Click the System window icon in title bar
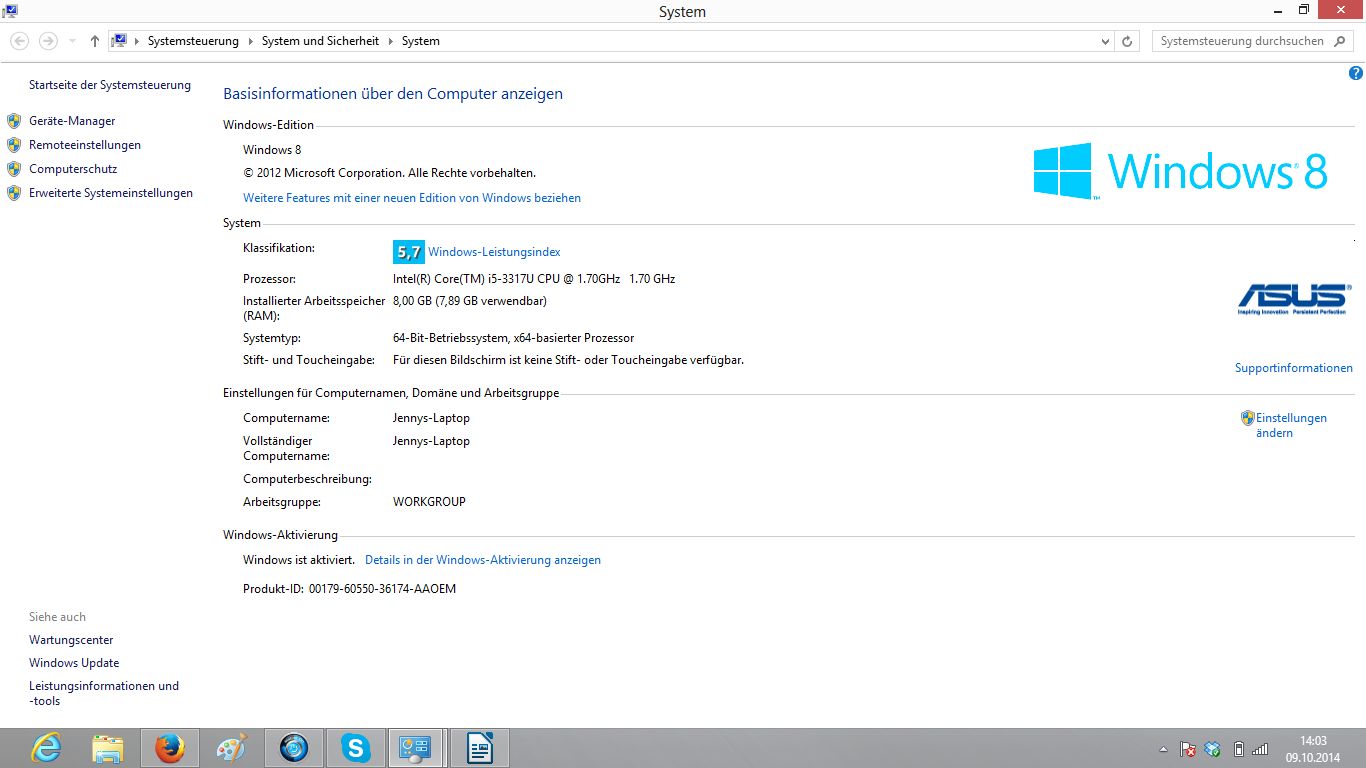The height and width of the screenshot is (768, 1366). [11, 11]
